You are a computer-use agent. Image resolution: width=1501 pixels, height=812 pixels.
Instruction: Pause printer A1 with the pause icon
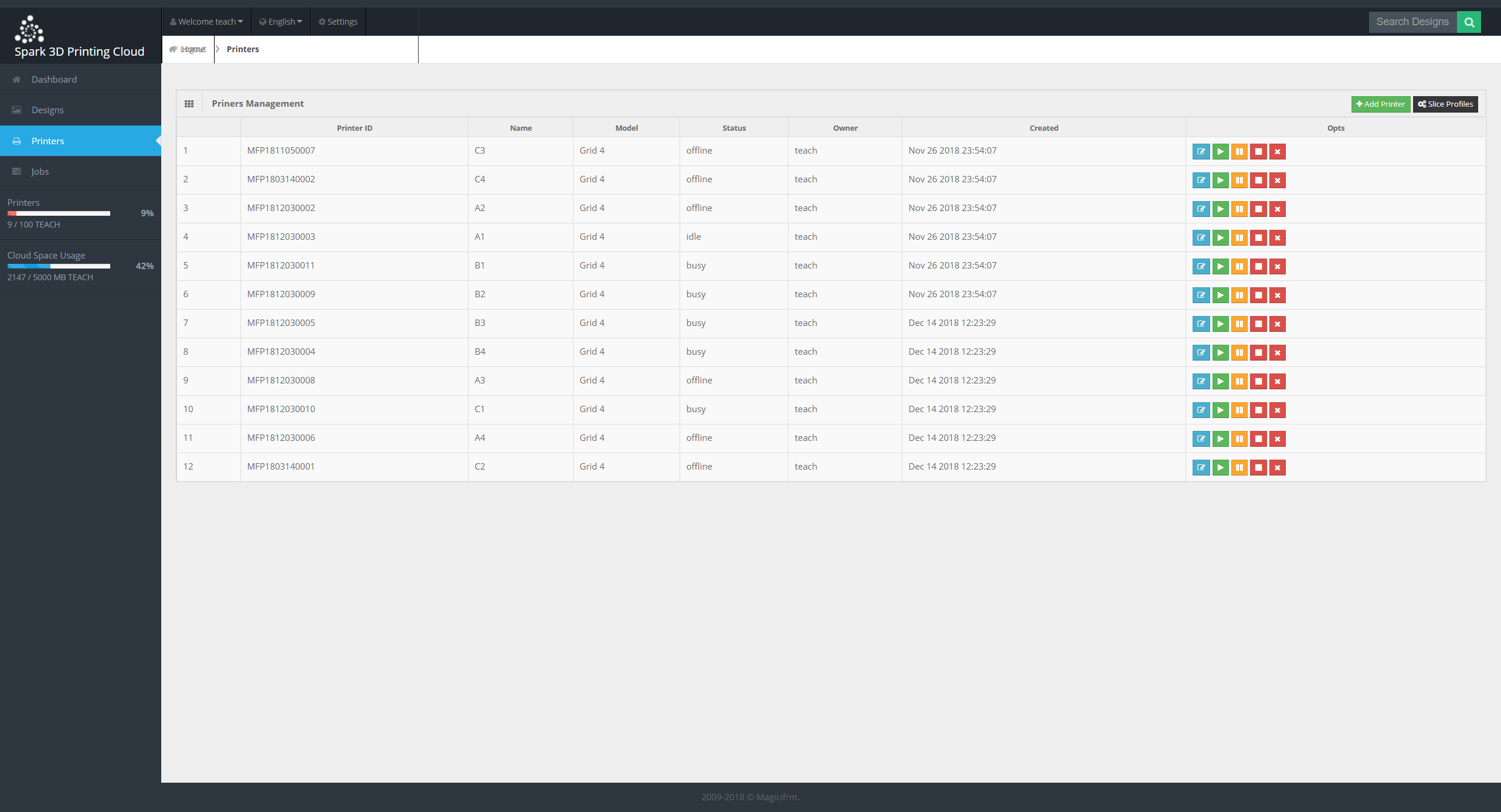click(1239, 237)
